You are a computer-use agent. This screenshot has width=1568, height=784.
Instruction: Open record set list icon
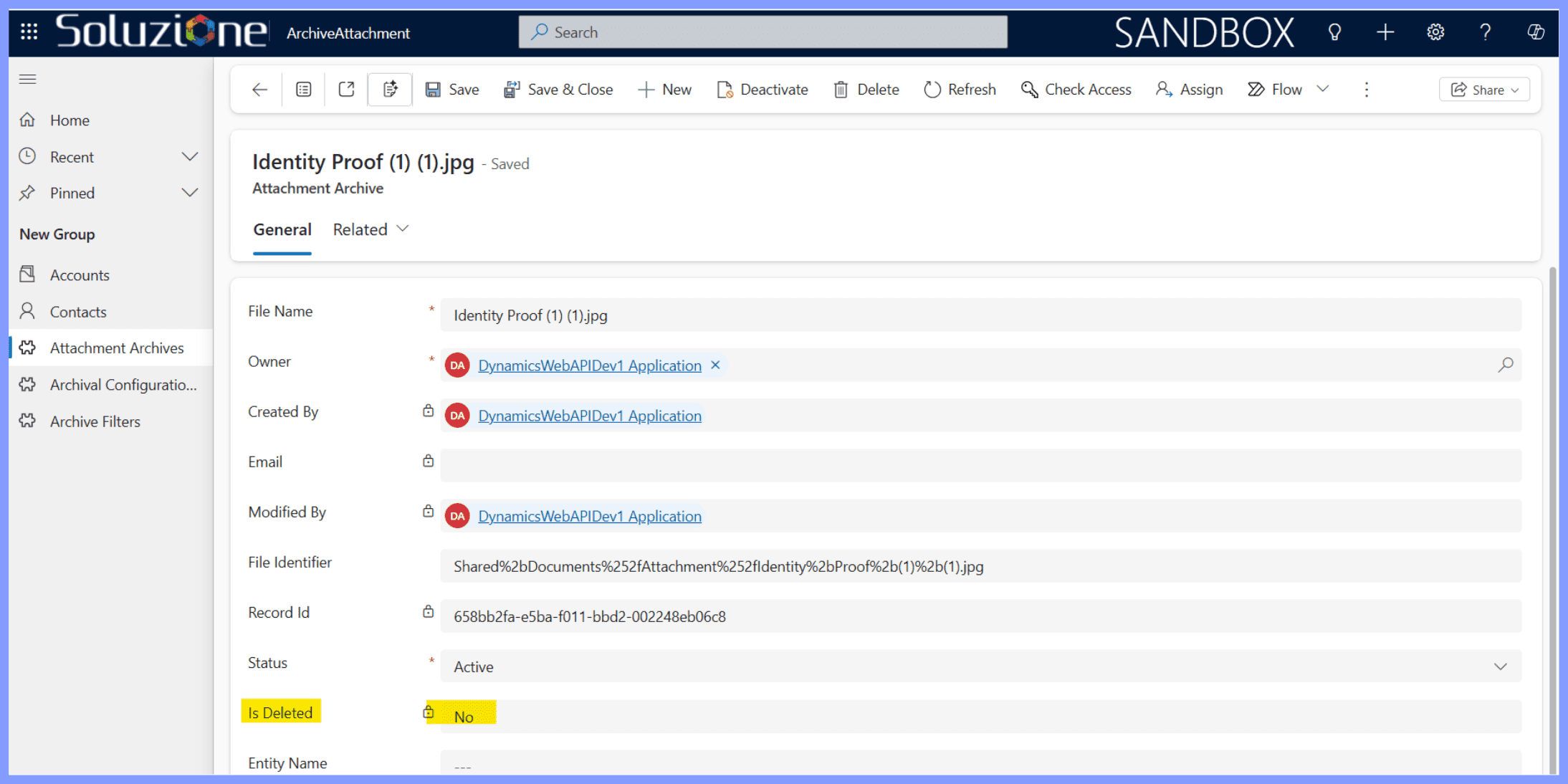click(304, 90)
